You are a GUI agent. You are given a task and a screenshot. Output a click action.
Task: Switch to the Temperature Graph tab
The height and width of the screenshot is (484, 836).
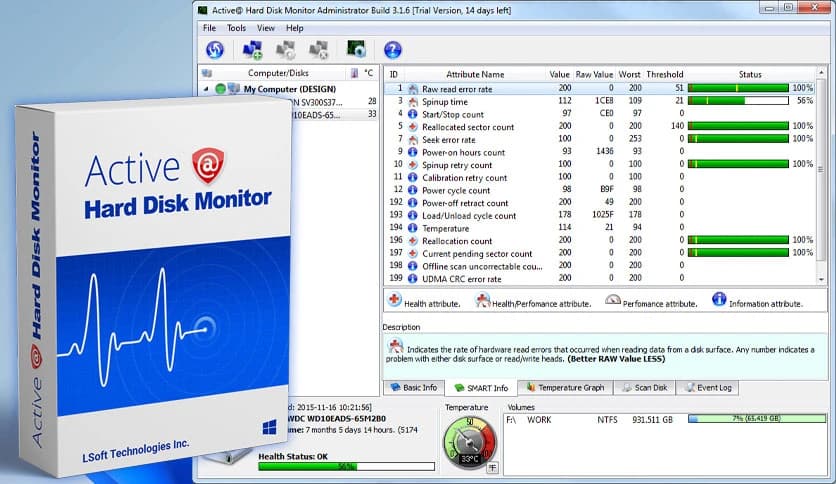click(565, 388)
